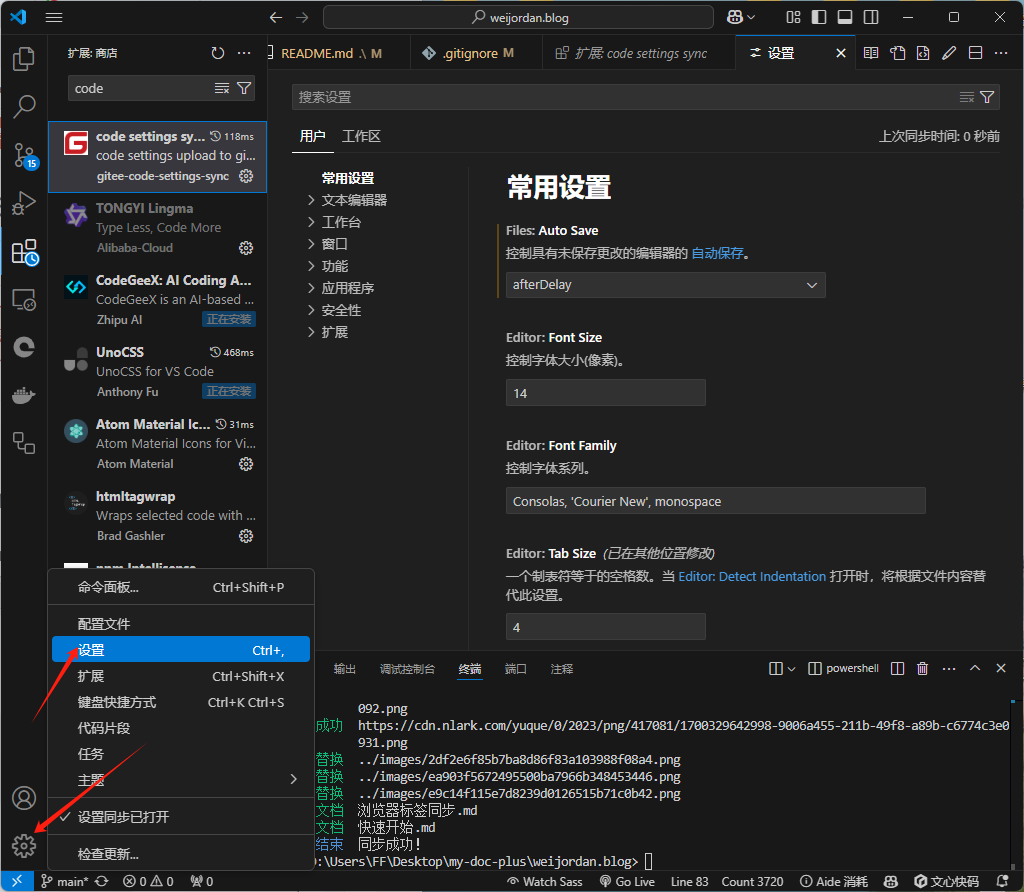Open the Explorer view in activity bar
This screenshot has height=892, width=1024.
coord(24,59)
